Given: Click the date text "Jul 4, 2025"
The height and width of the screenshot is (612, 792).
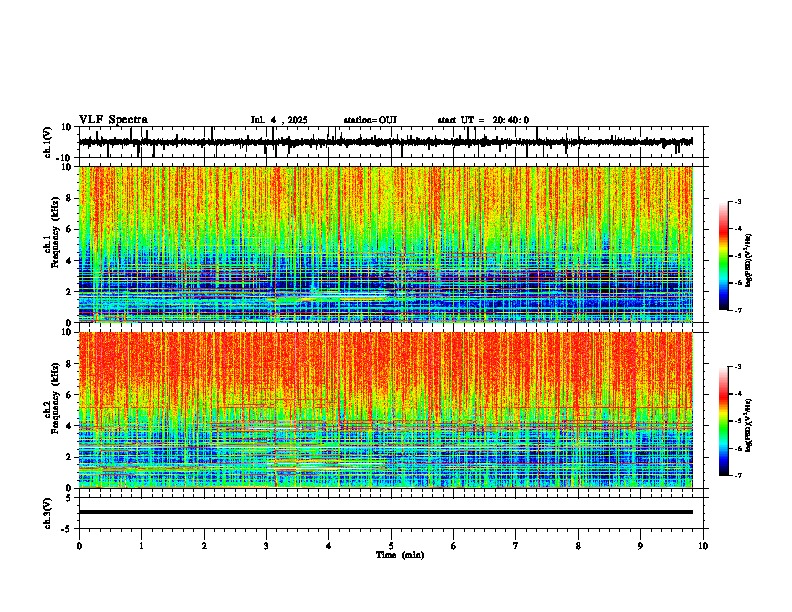Looking at the screenshot, I should [x=279, y=120].
